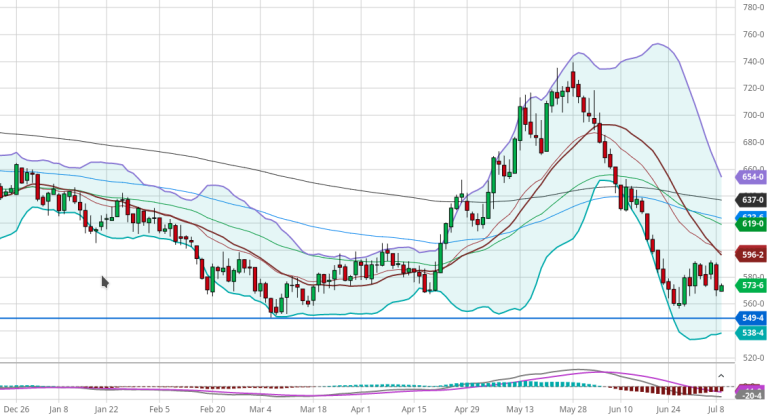Click the Dec 26 date label
This screenshot has height=415, width=768.
tap(15, 409)
